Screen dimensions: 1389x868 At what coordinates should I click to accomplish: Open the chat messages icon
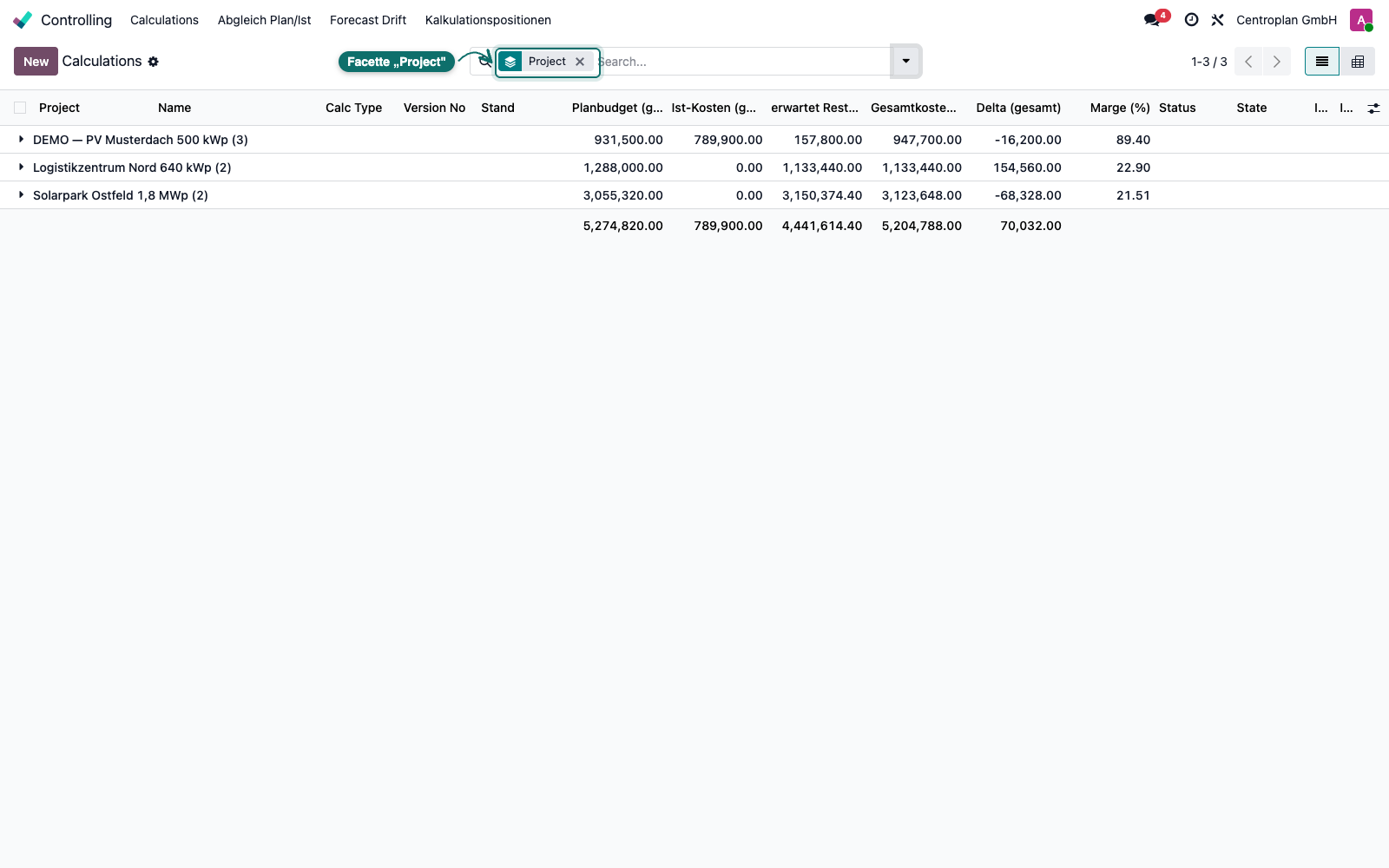point(1152,20)
